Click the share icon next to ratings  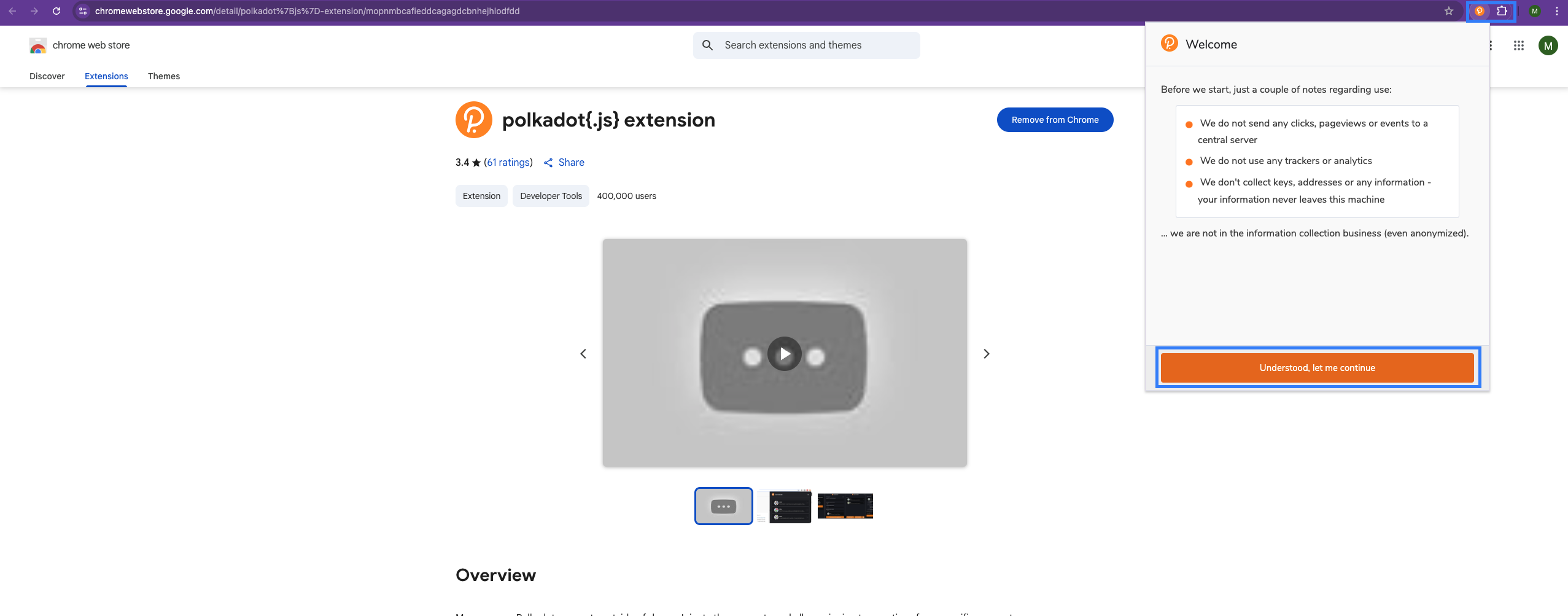[548, 163]
